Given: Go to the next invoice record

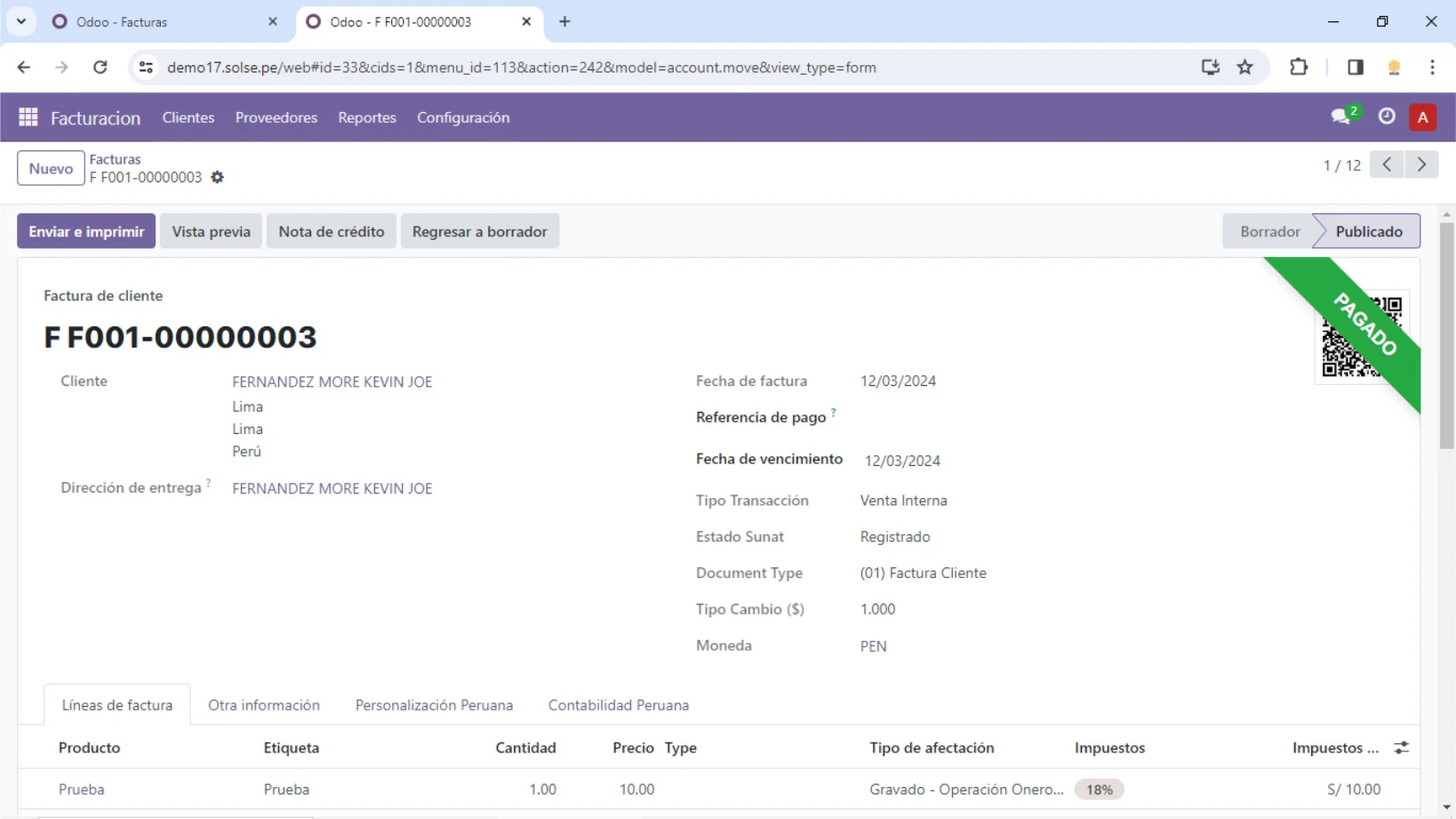Looking at the screenshot, I should 1421,165.
